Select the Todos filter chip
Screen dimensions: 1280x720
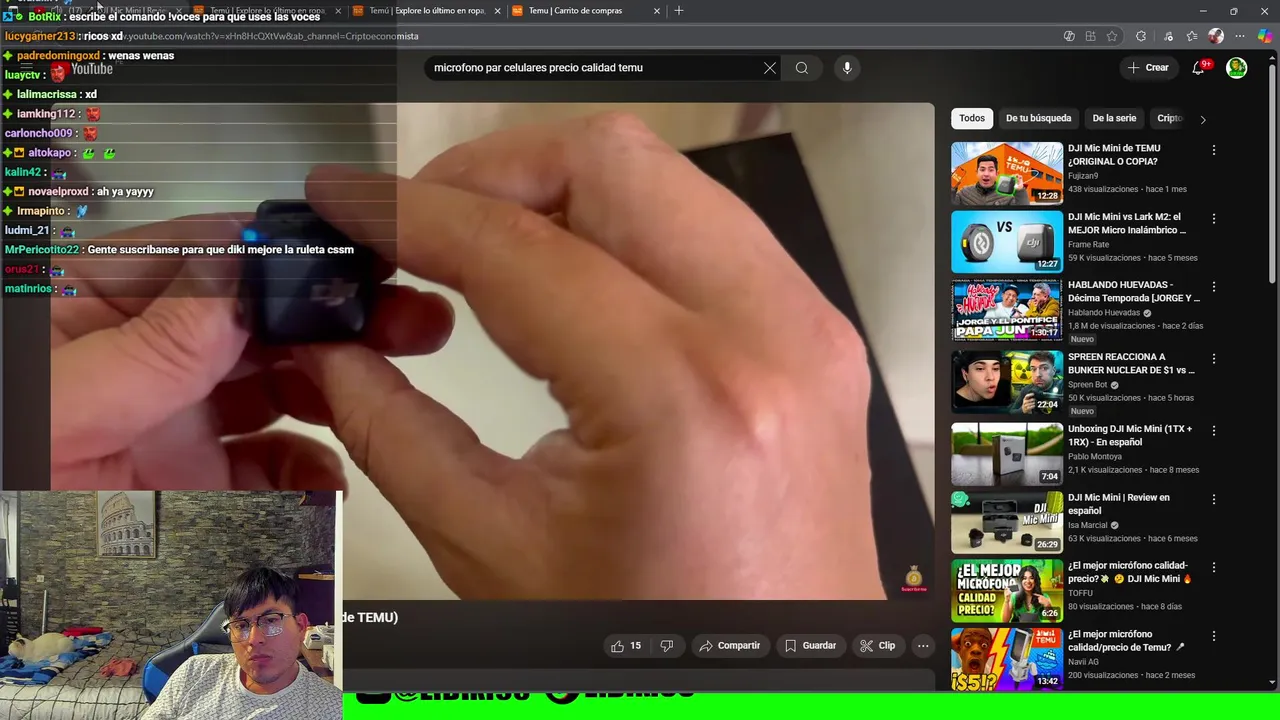[x=972, y=118]
